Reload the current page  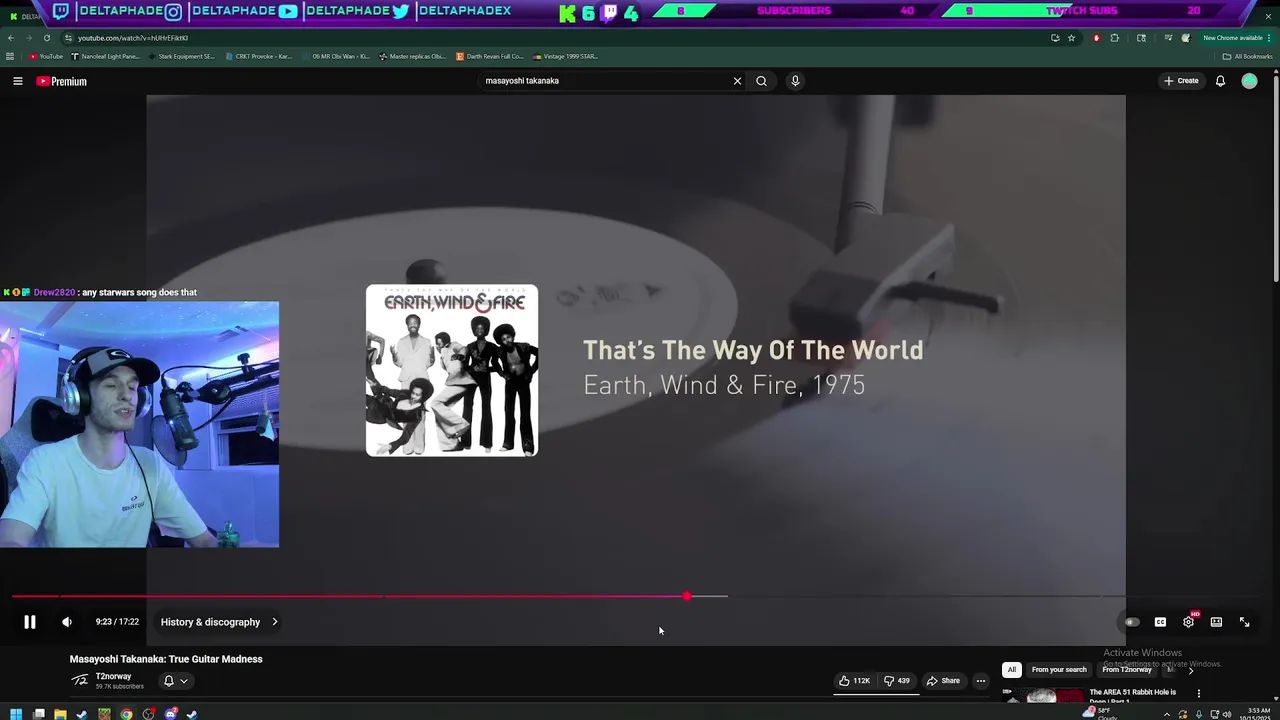[x=47, y=38]
